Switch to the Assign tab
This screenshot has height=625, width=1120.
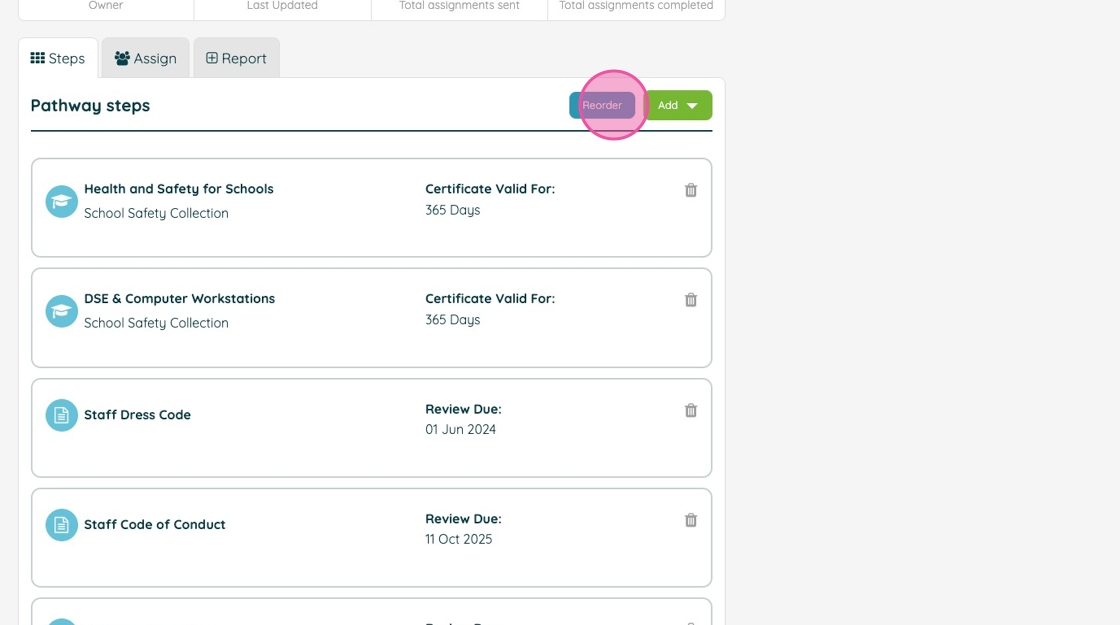pos(146,58)
